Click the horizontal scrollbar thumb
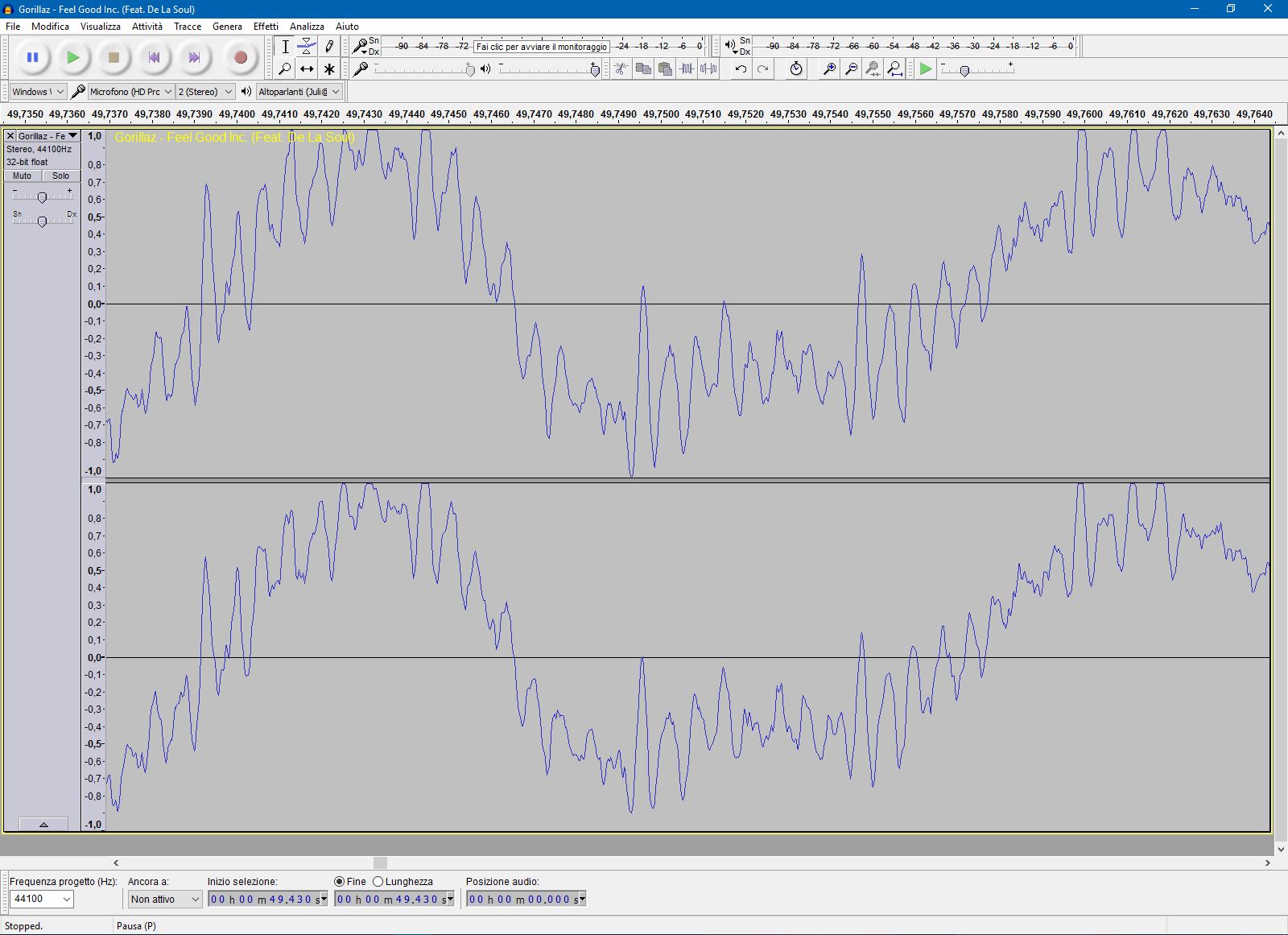The height and width of the screenshot is (935, 1288). point(381,863)
